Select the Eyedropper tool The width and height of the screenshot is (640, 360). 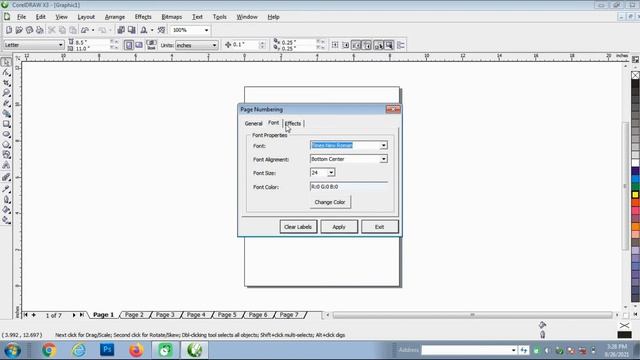pyautogui.click(x=6, y=189)
